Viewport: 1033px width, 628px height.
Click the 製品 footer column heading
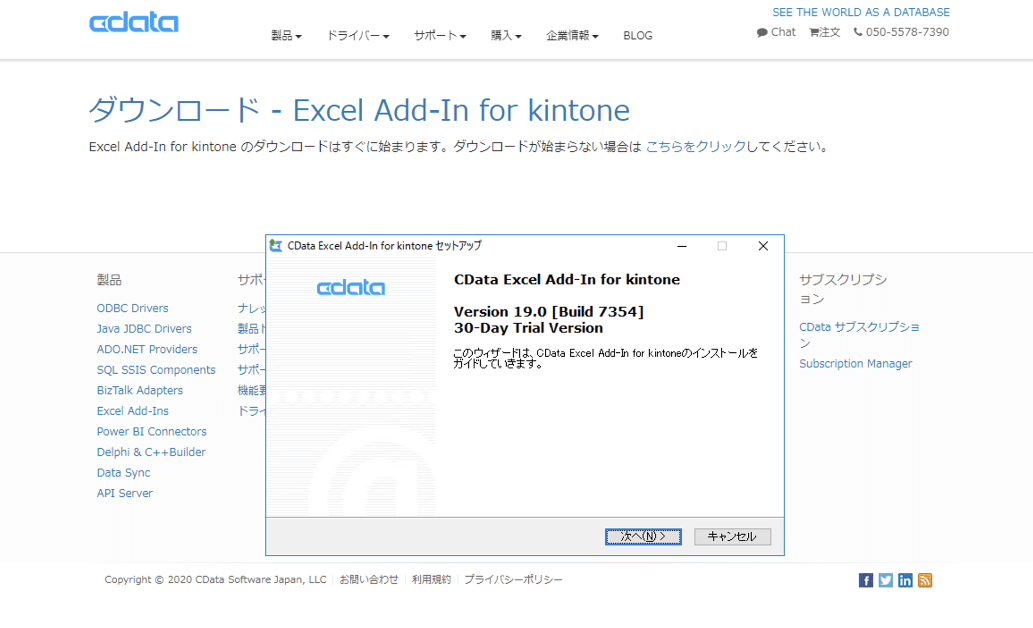[x=109, y=279]
